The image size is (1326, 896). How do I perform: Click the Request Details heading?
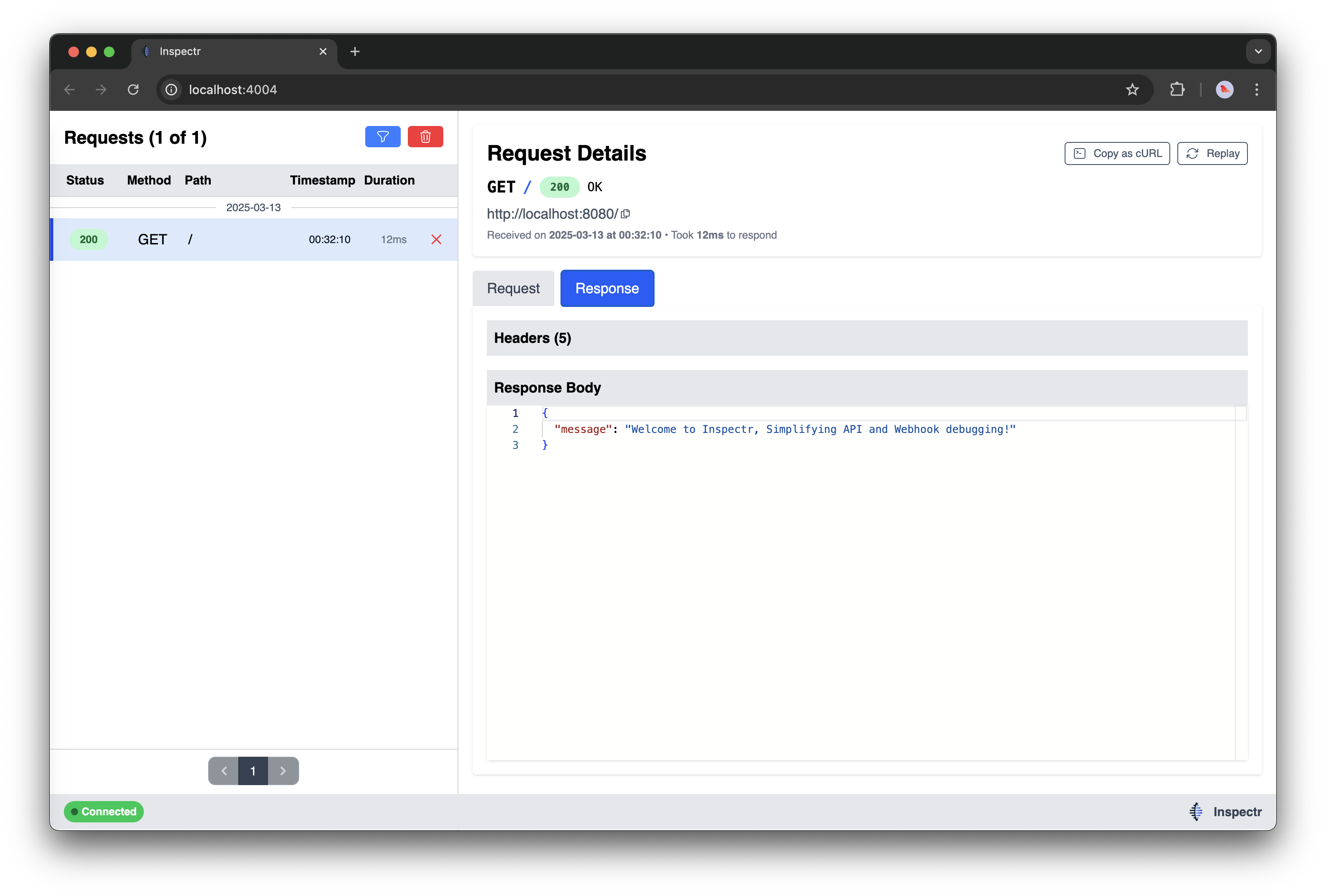(567, 153)
